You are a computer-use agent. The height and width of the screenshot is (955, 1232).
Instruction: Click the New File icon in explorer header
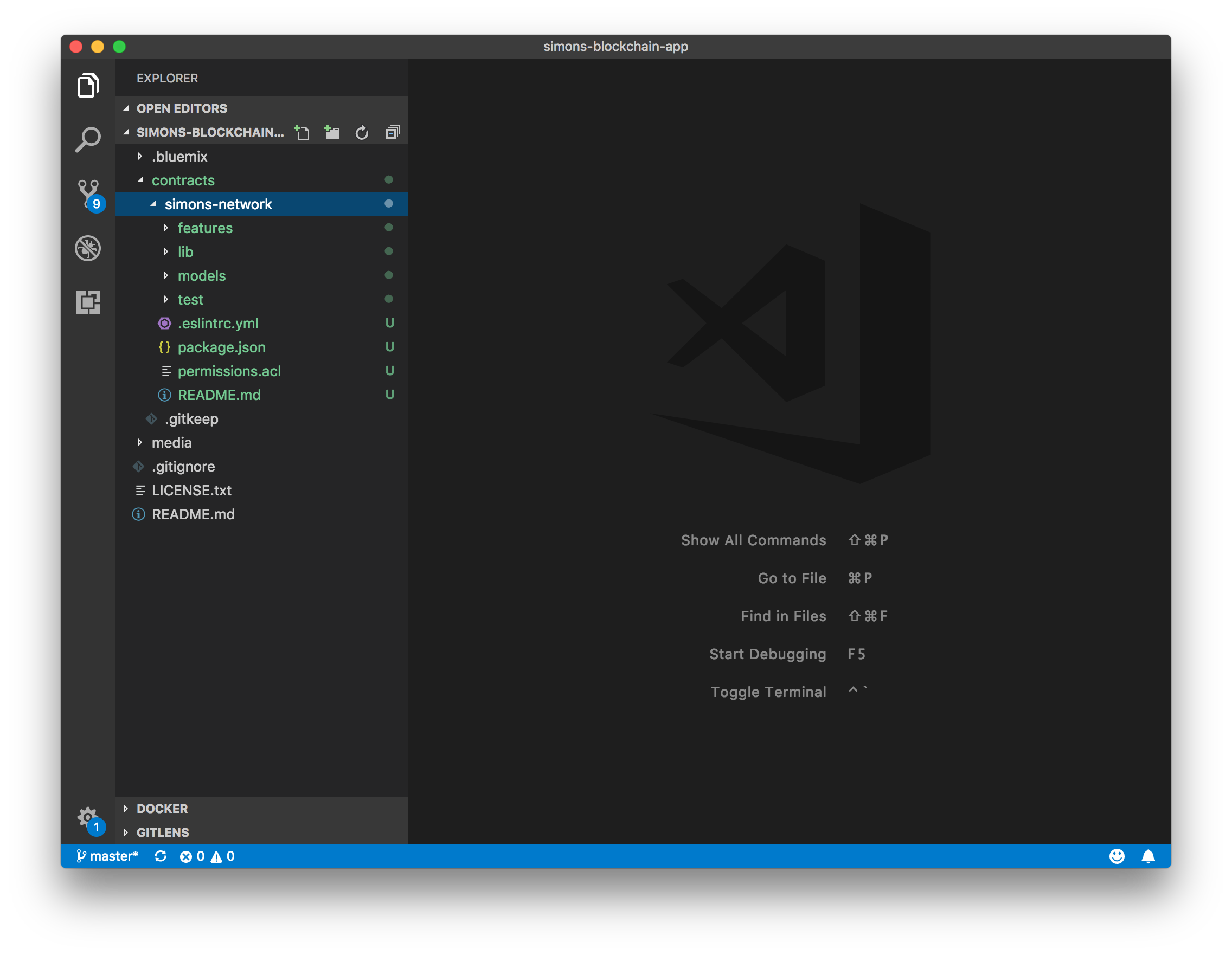(x=302, y=132)
